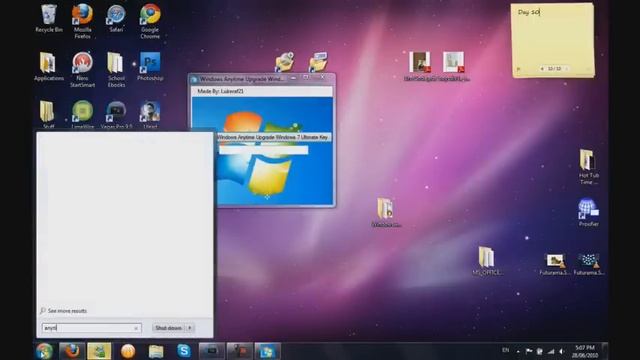Select the Stuff folder icon
Screen dimensions: 640x360
[48, 114]
